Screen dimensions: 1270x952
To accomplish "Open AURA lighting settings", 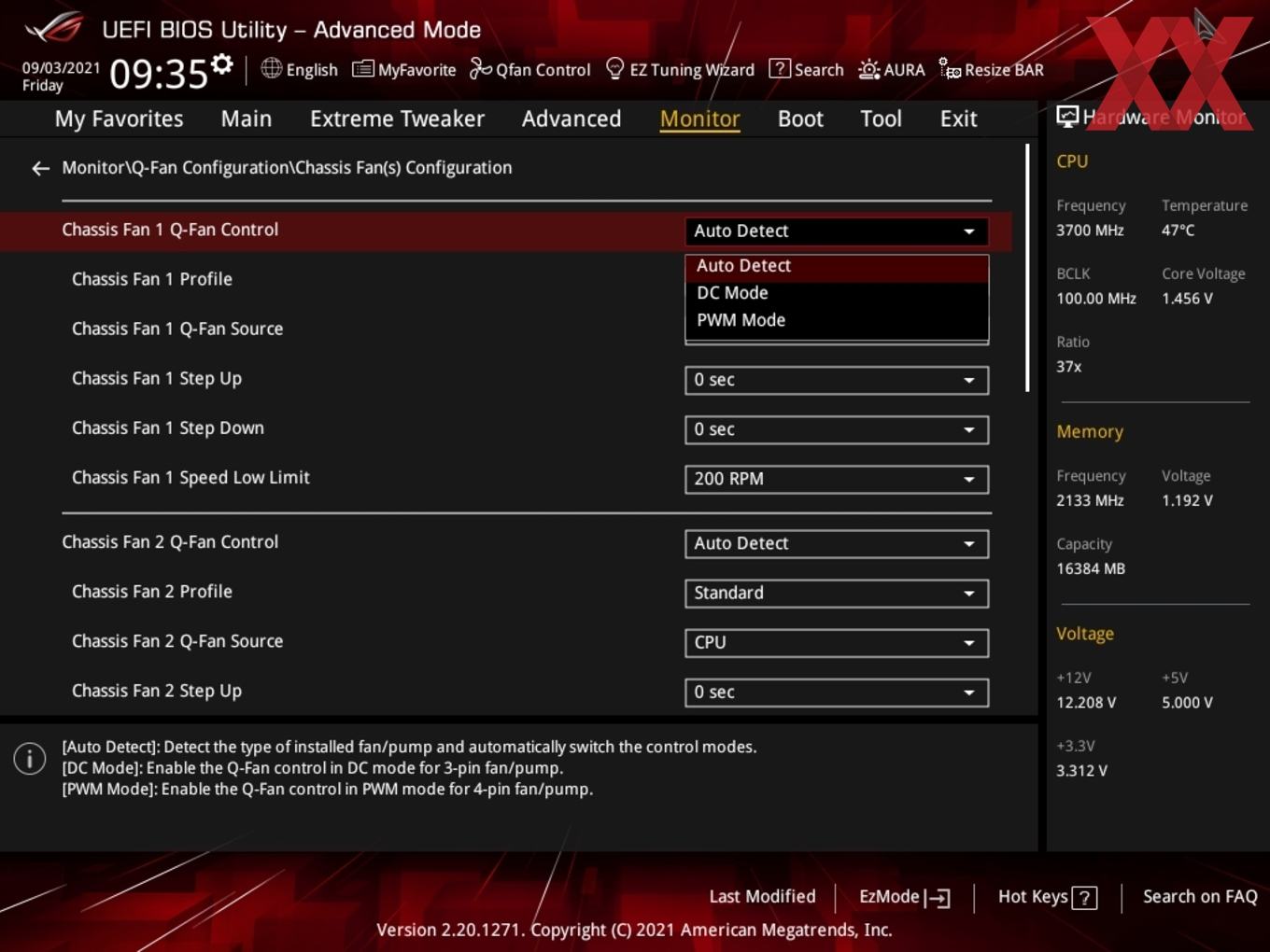I will (892, 70).
